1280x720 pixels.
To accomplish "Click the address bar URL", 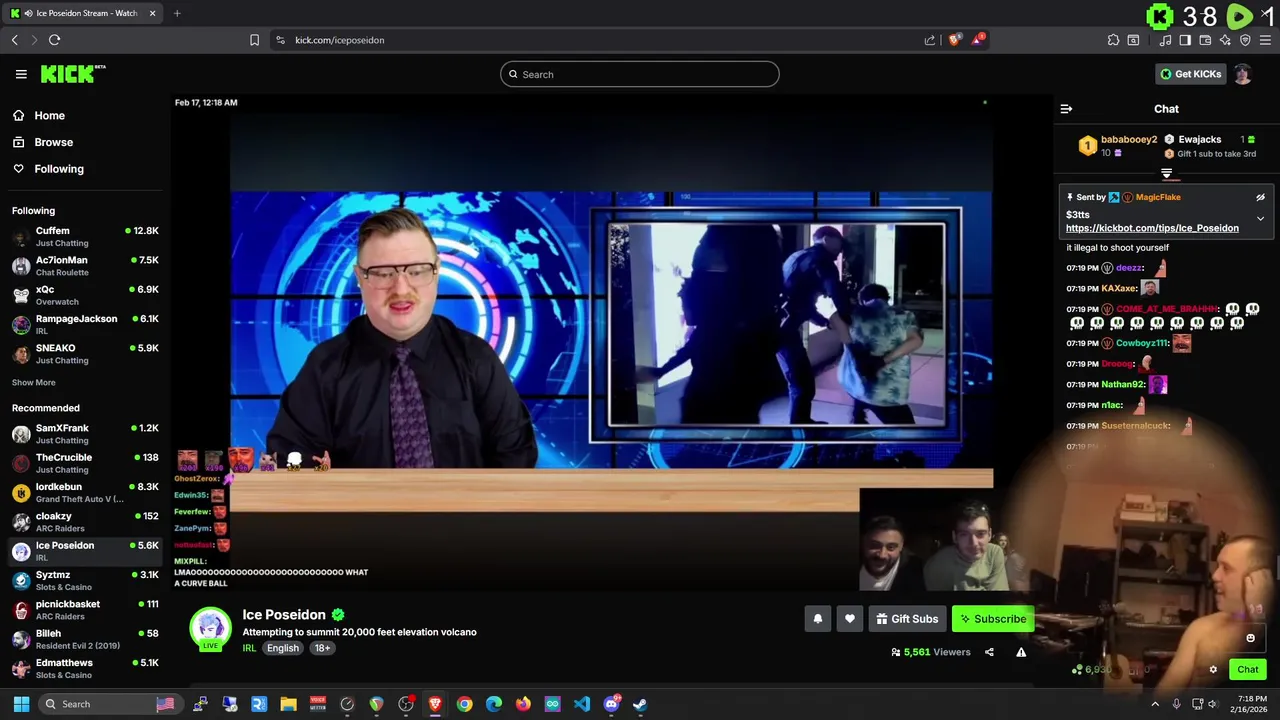I will coord(339,40).
